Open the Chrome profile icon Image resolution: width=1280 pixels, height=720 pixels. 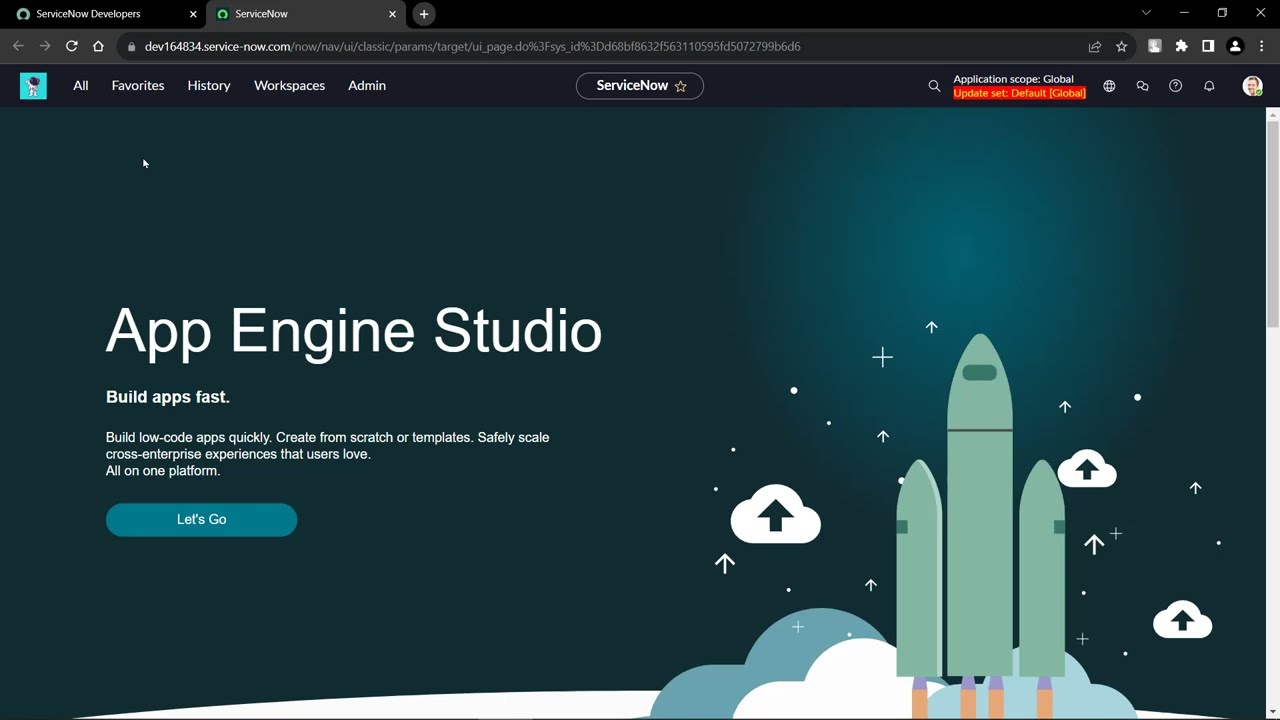1235,46
